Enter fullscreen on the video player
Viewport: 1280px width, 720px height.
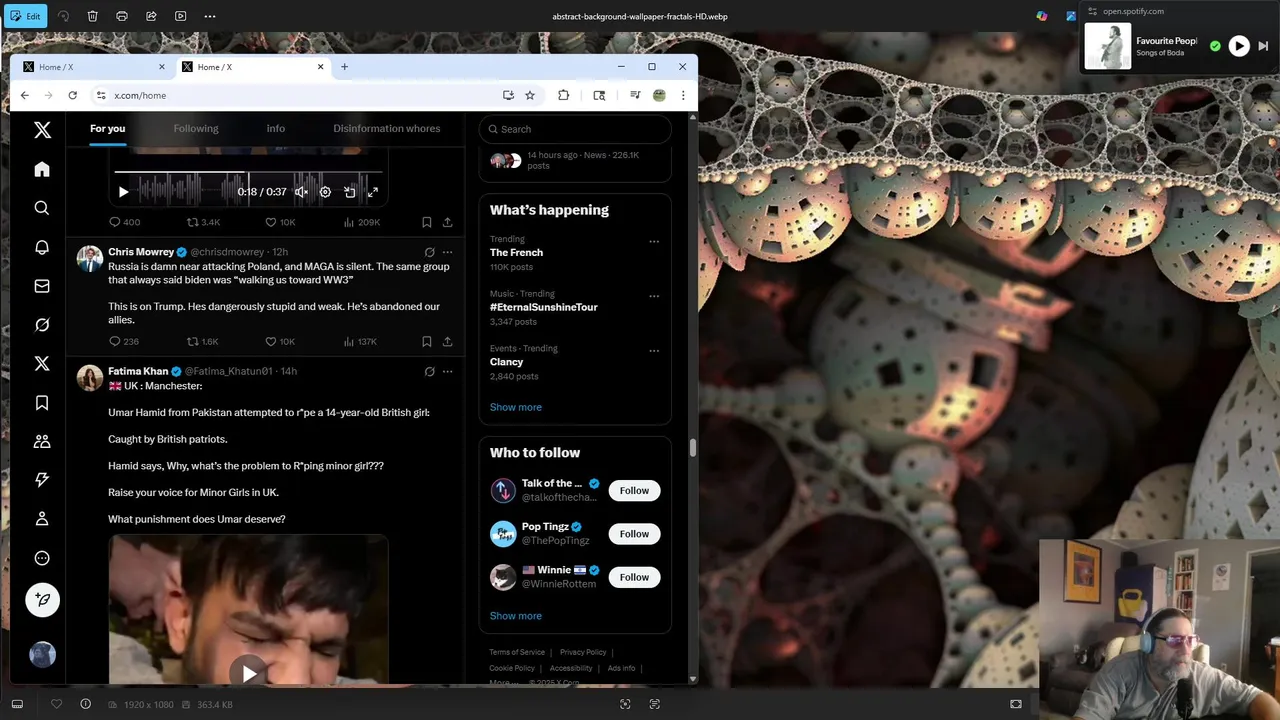click(x=373, y=192)
